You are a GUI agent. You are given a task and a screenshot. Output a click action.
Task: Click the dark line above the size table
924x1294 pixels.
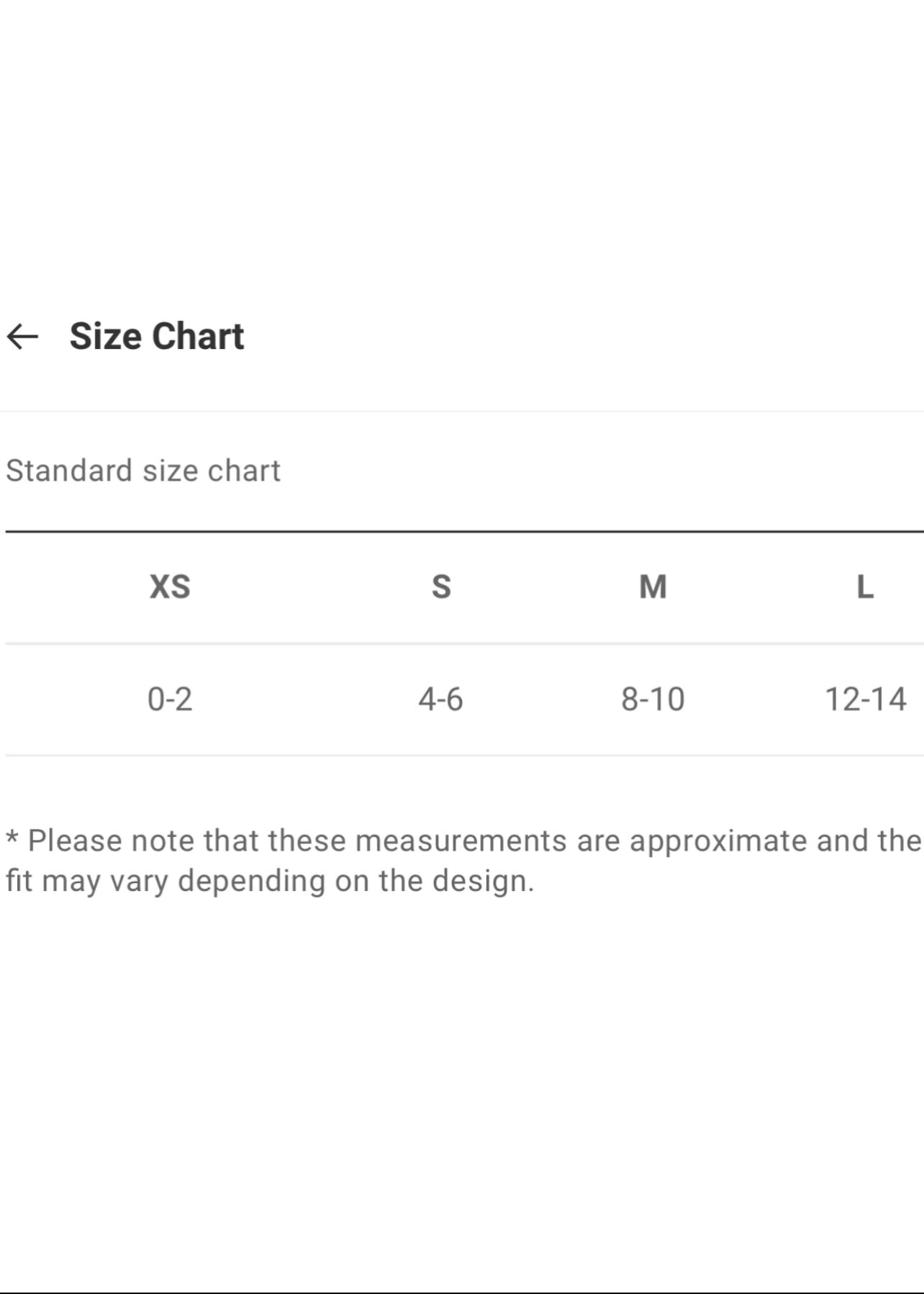464,532
